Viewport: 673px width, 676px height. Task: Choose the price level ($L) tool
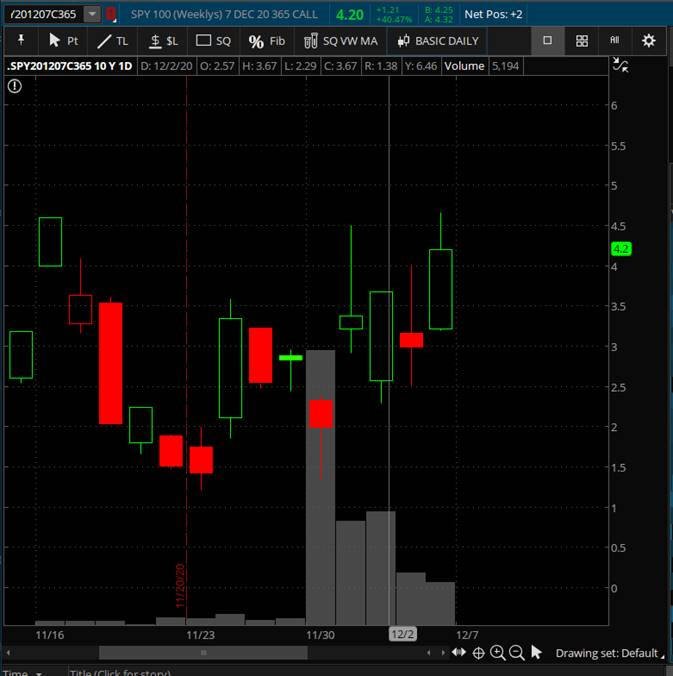163,41
